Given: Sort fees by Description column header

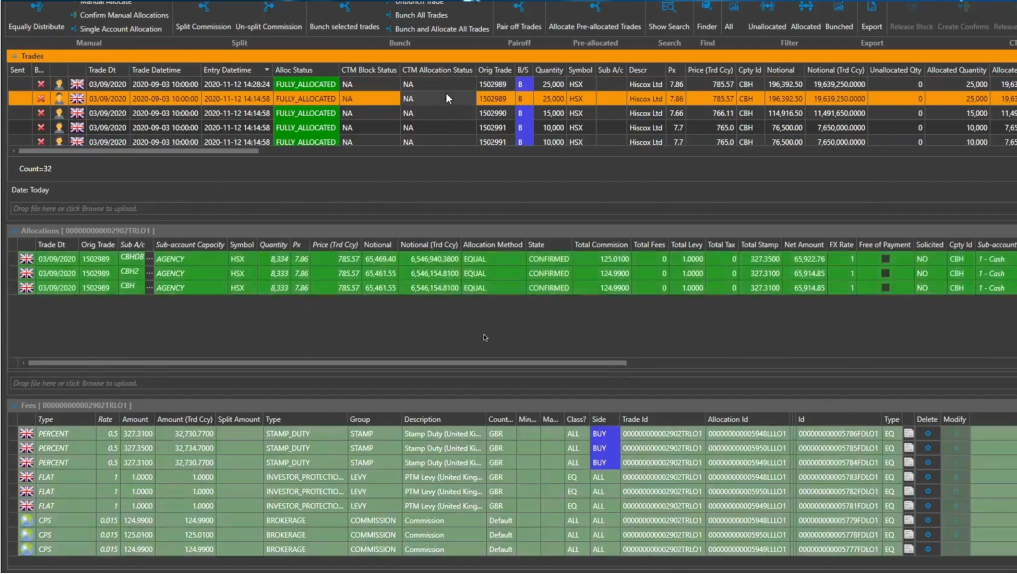Looking at the screenshot, I should tap(422, 420).
